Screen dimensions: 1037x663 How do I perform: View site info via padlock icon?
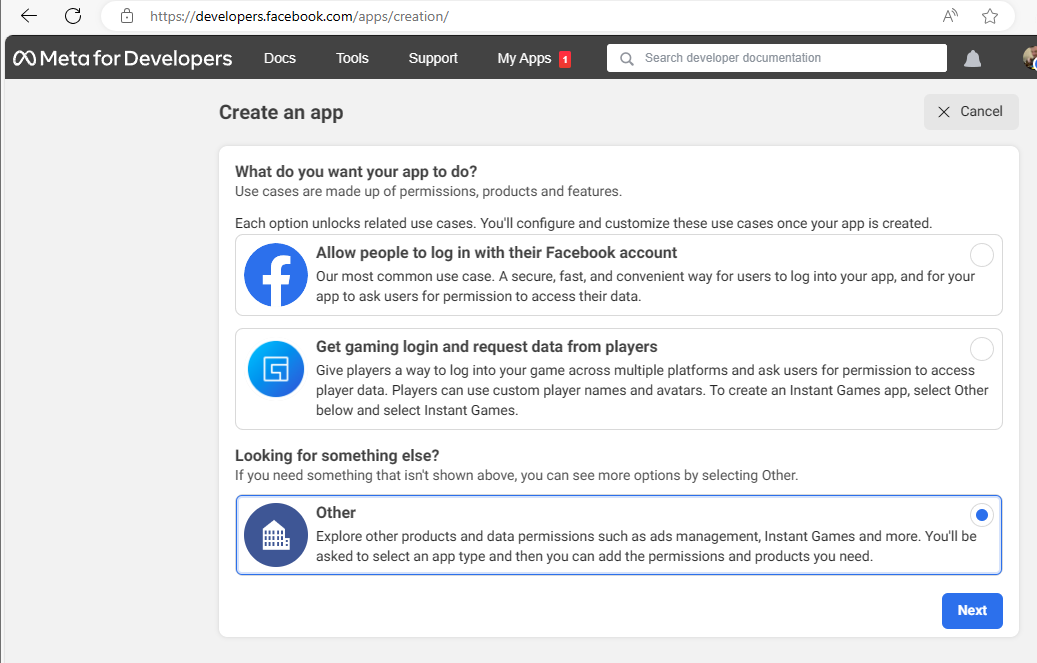[126, 16]
